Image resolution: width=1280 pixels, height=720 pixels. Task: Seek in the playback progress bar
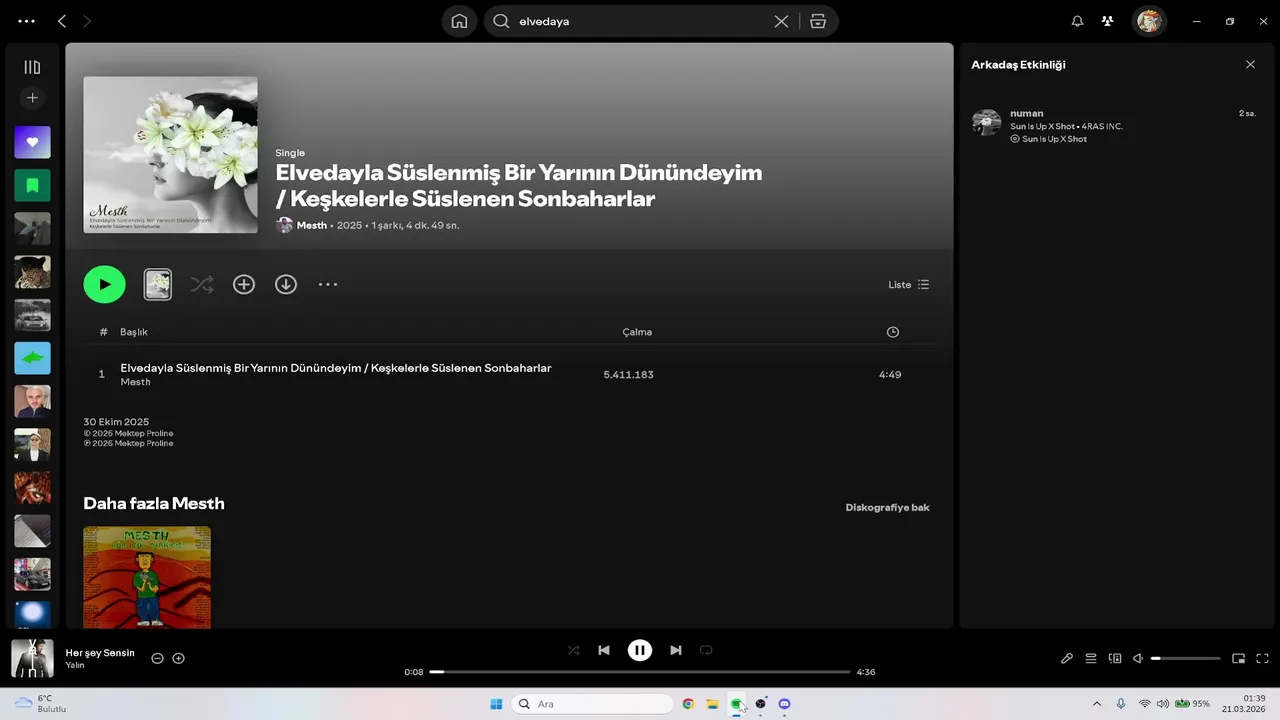640,672
